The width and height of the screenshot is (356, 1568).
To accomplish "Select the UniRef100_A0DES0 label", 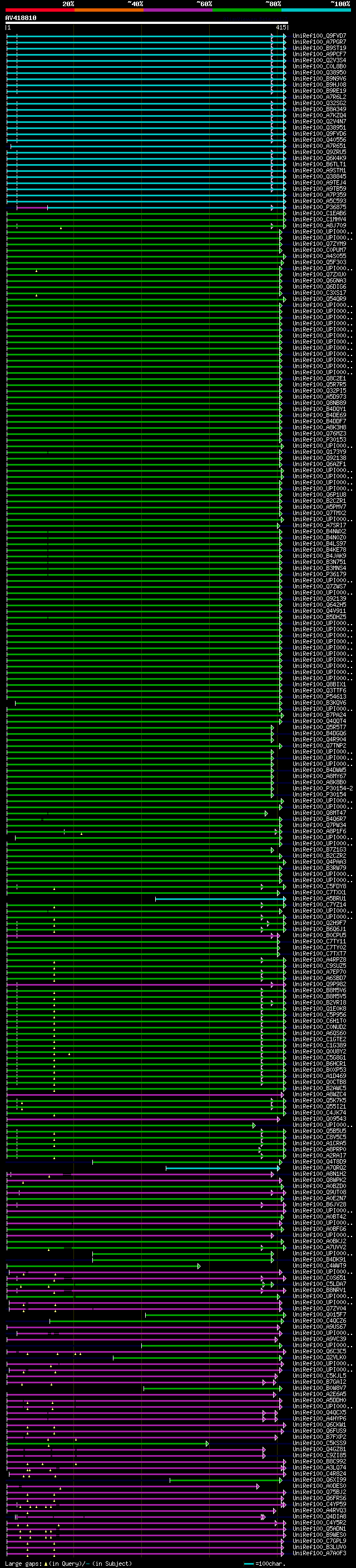I will (319, 1486).
